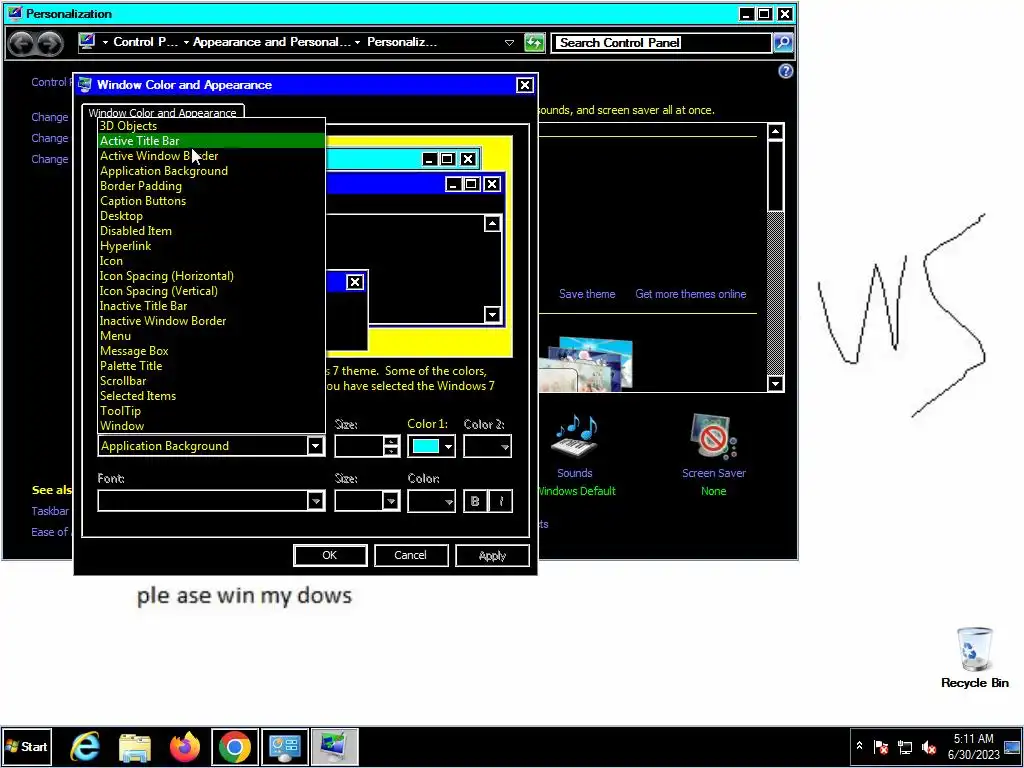1024x768 pixels.
Task: Choose Caption Buttons from the list
Action: point(211,201)
